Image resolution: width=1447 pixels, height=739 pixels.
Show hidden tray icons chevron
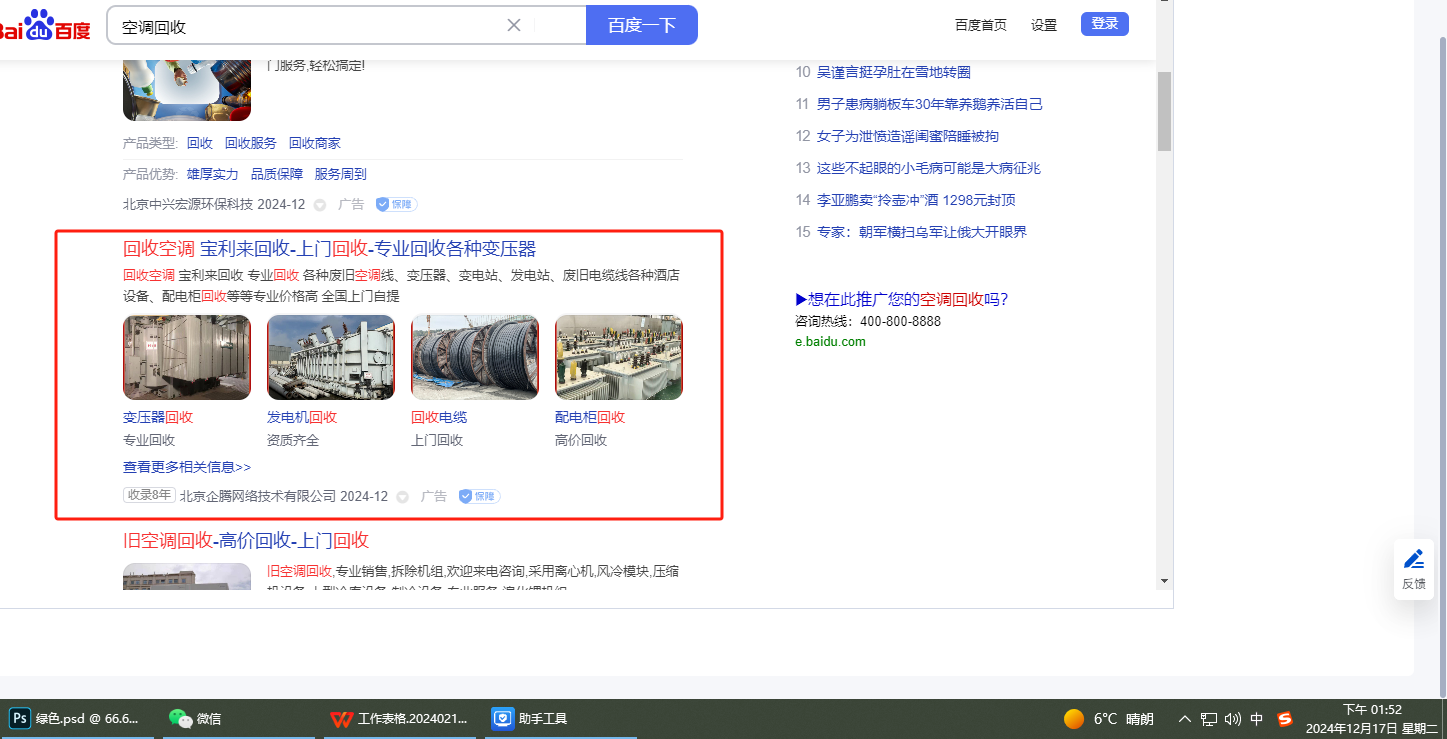pos(1185,718)
